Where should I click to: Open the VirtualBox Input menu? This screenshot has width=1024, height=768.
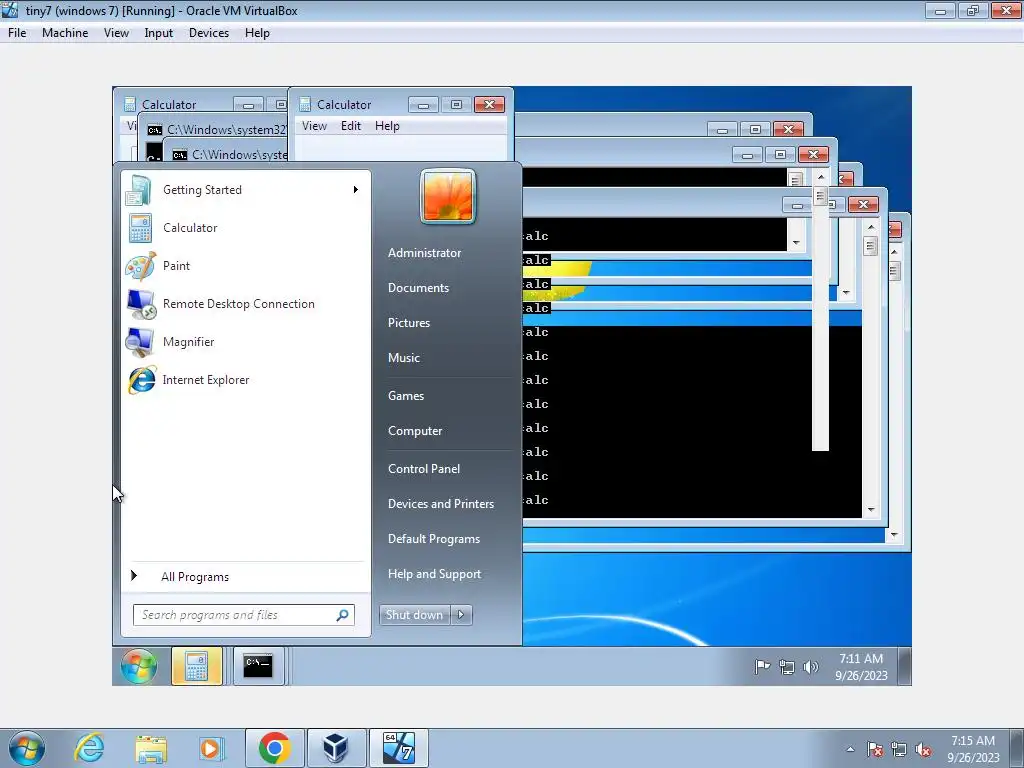coord(159,33)
